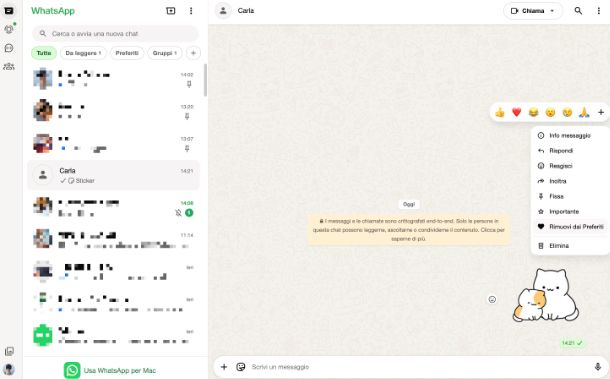Choose Elimina in the context menu
This screenshot has width=610, height=379.
pos(570,246)
